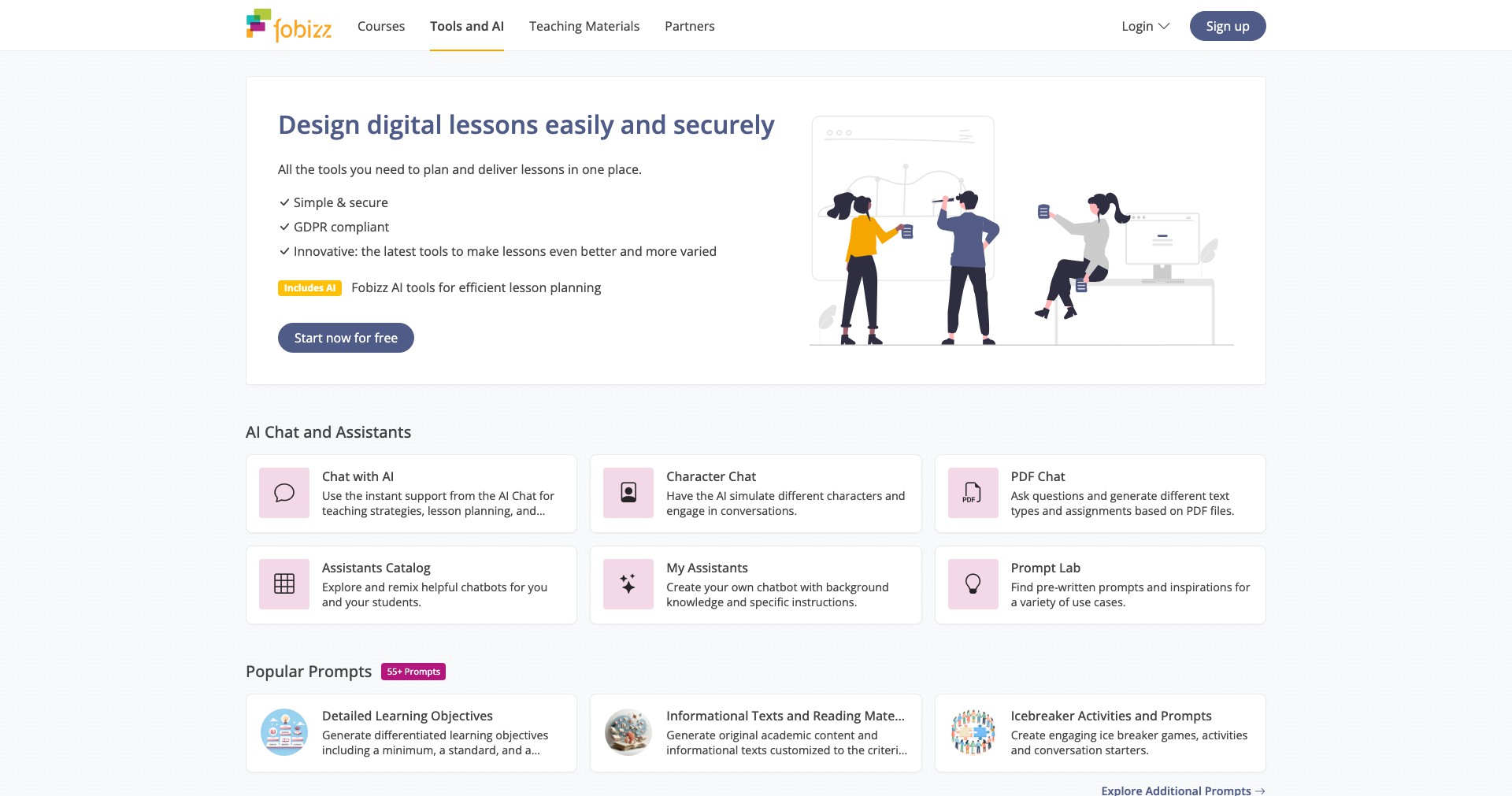Open the PDF Chat title
The image size is (1512, 796).
click(1038, 476)
